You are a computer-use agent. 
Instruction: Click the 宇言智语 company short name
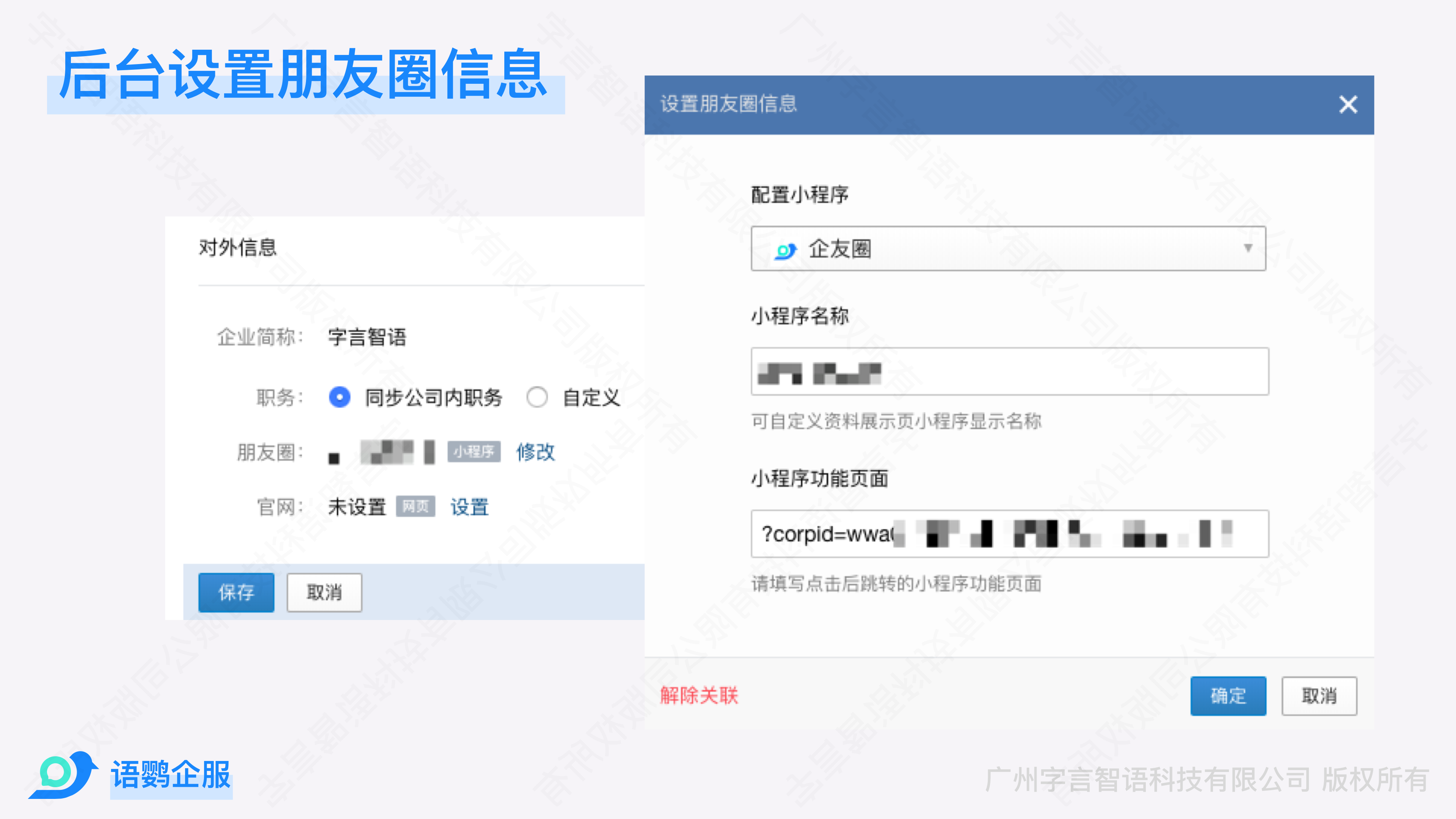[367, 337]
